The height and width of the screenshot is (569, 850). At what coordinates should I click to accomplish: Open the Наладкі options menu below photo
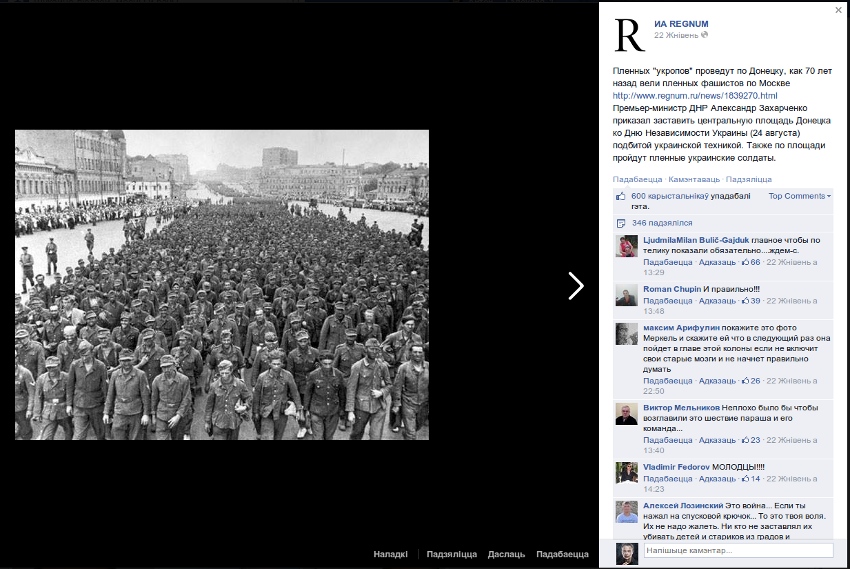391,554
